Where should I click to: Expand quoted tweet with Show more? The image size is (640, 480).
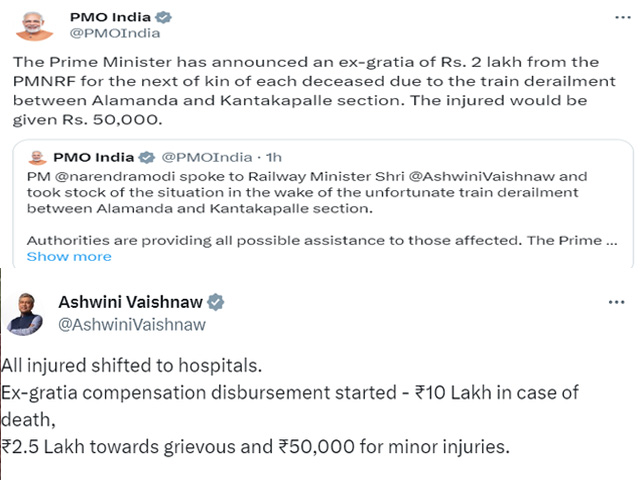coord(69,256)
